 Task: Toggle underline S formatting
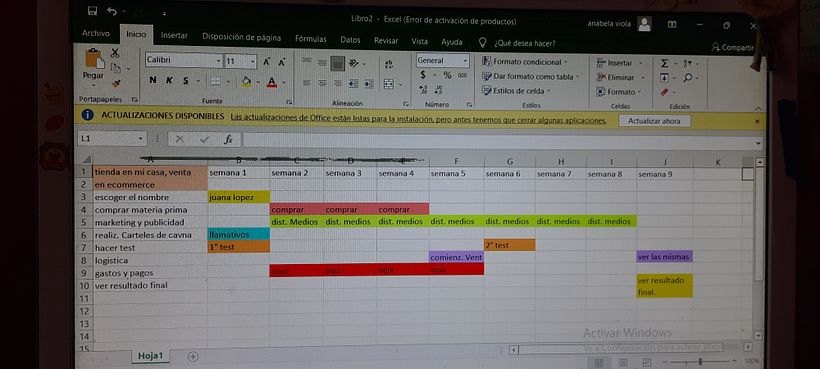click(x=185, y=81)
